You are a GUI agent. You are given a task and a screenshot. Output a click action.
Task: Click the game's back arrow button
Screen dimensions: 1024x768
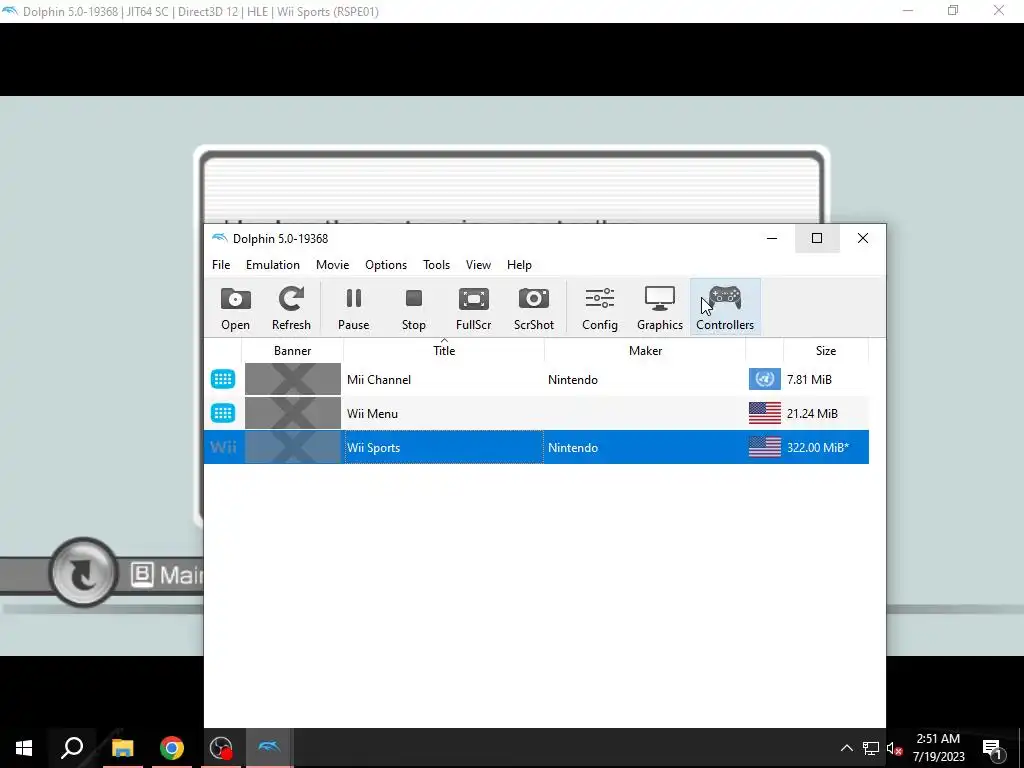point(83,573)
